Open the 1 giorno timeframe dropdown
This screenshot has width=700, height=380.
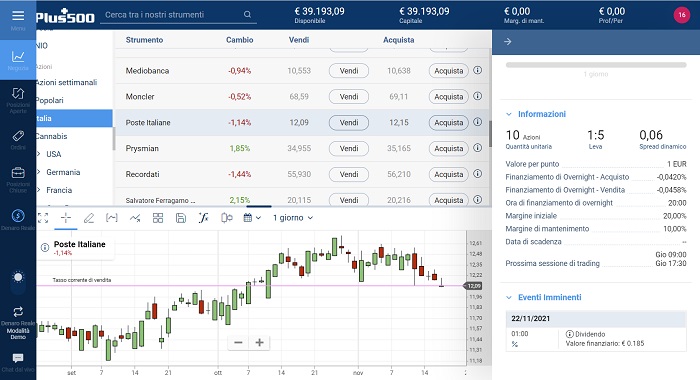[x=293, y=218]
